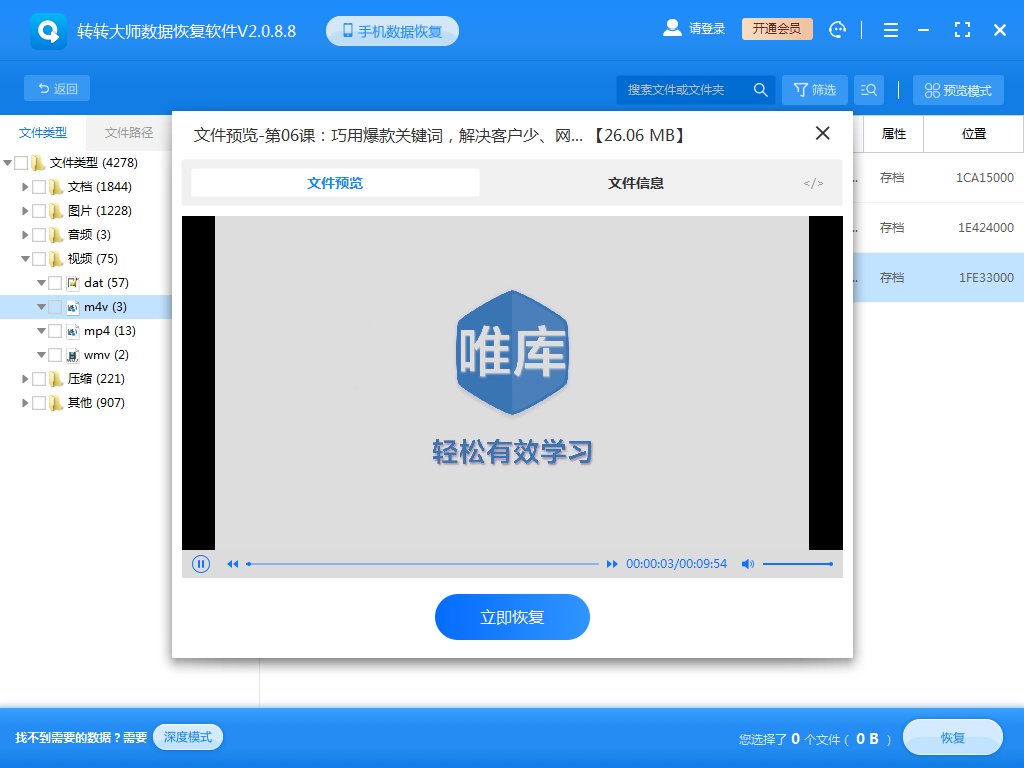
Task: Select the 文件信息 tab
Action: pos(635,183)
